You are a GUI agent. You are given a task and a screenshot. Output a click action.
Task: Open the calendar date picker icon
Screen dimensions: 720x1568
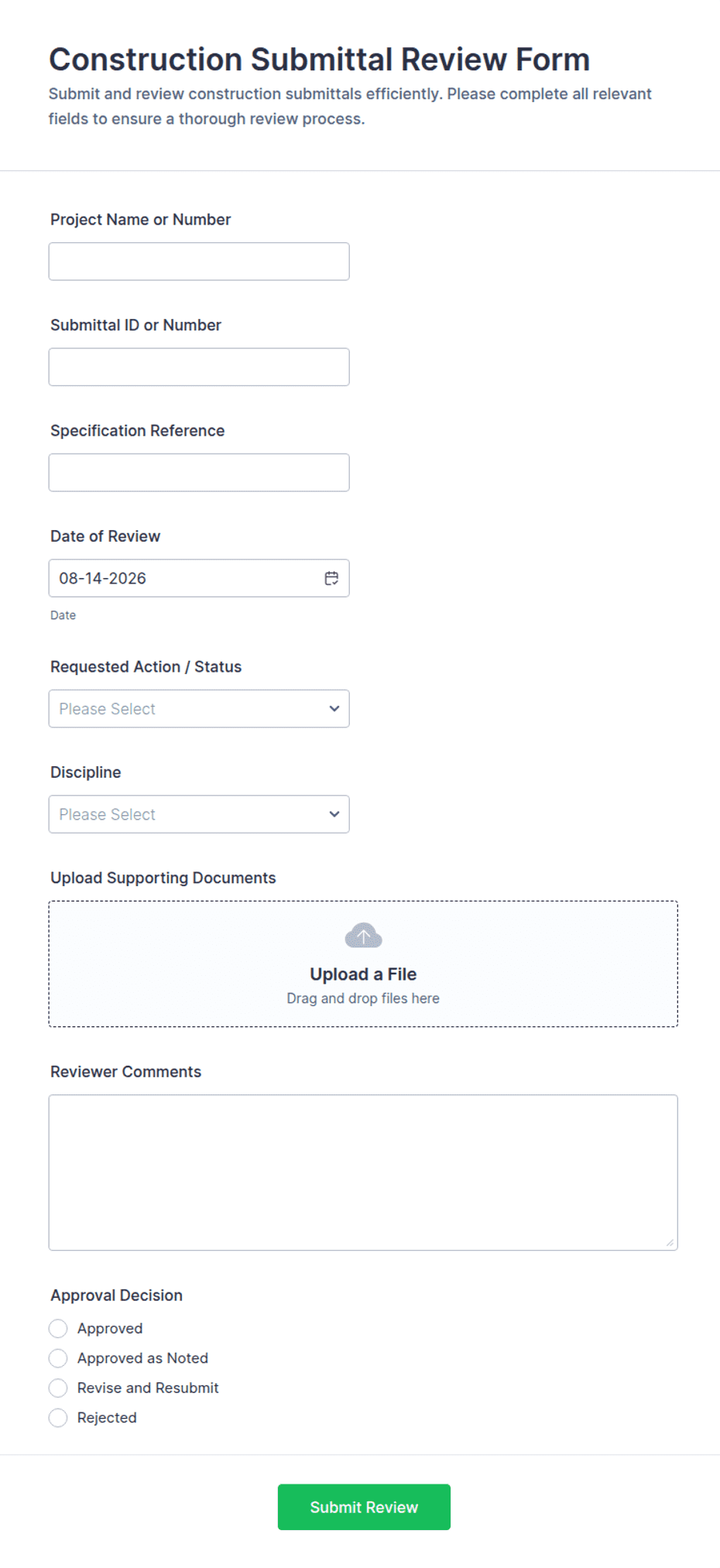[x=331, y=578]
